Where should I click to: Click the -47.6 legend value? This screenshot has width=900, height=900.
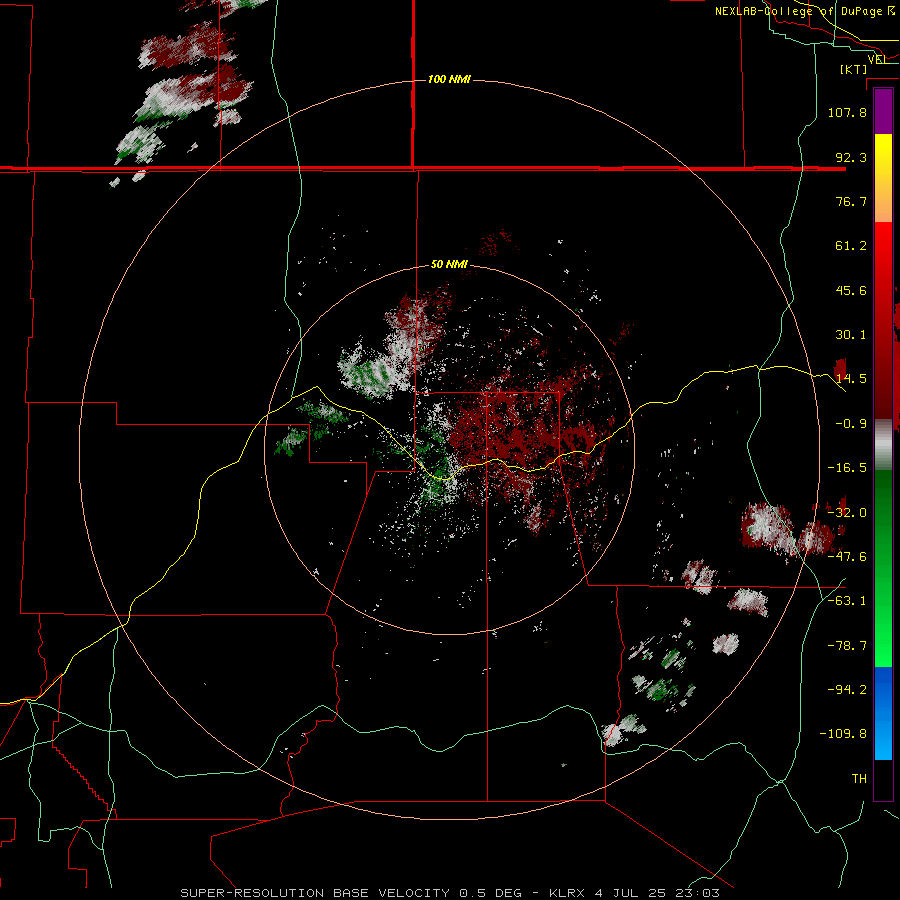(x=847, y=557)
